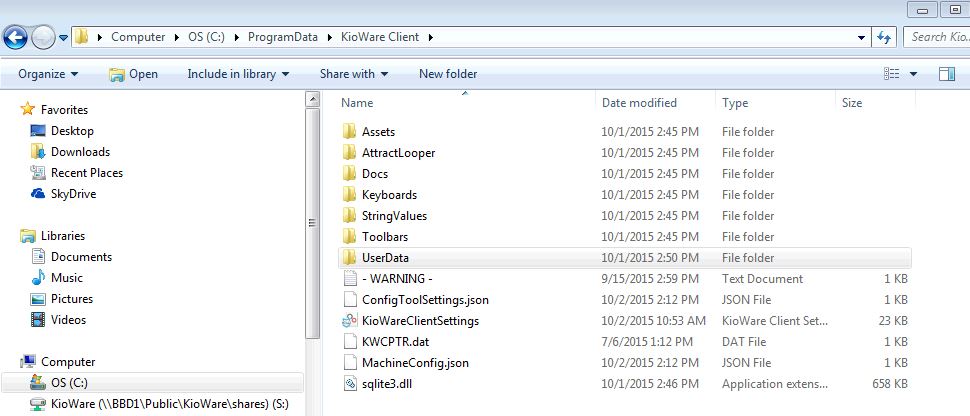Click the UserData folder name
Screen dimensions: 970x416
point(385,258)
